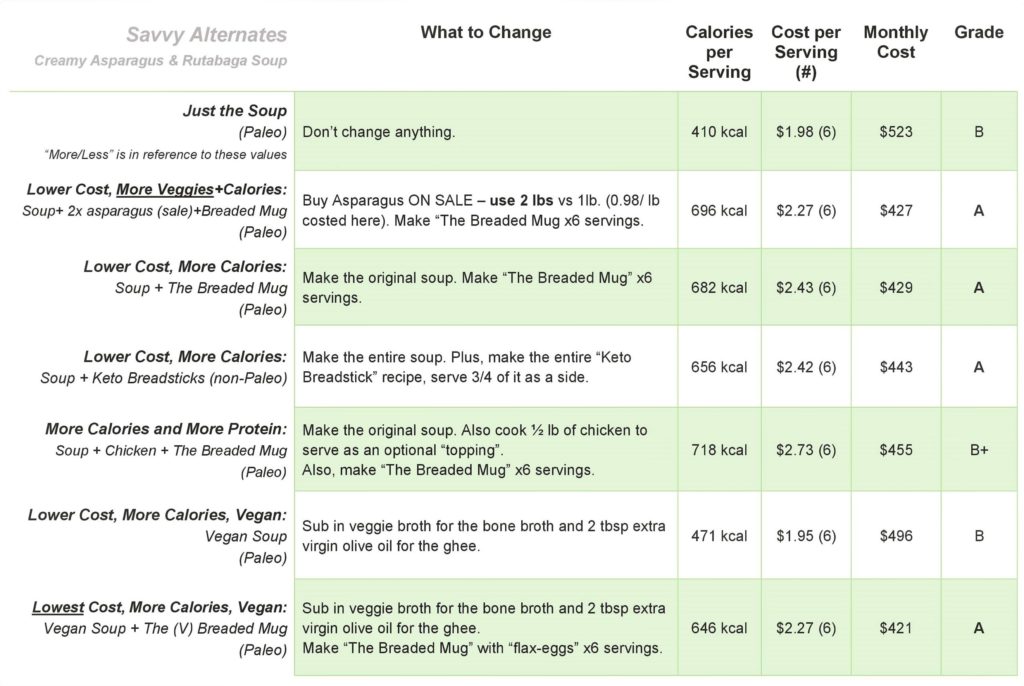This screenshot has height=686, width=1024.
Task: Select the "More Calories and More Protein" row label
Action: (166, 429)
